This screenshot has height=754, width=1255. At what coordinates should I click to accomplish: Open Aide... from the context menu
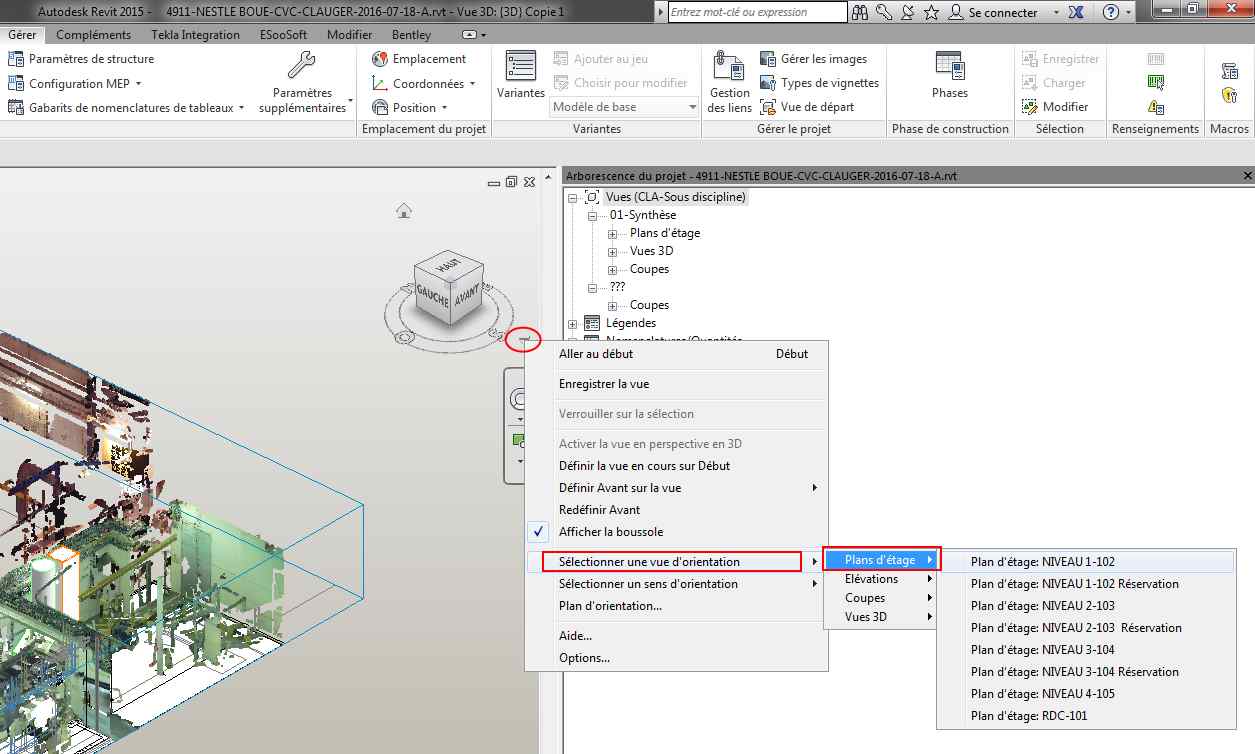point(678,636)
